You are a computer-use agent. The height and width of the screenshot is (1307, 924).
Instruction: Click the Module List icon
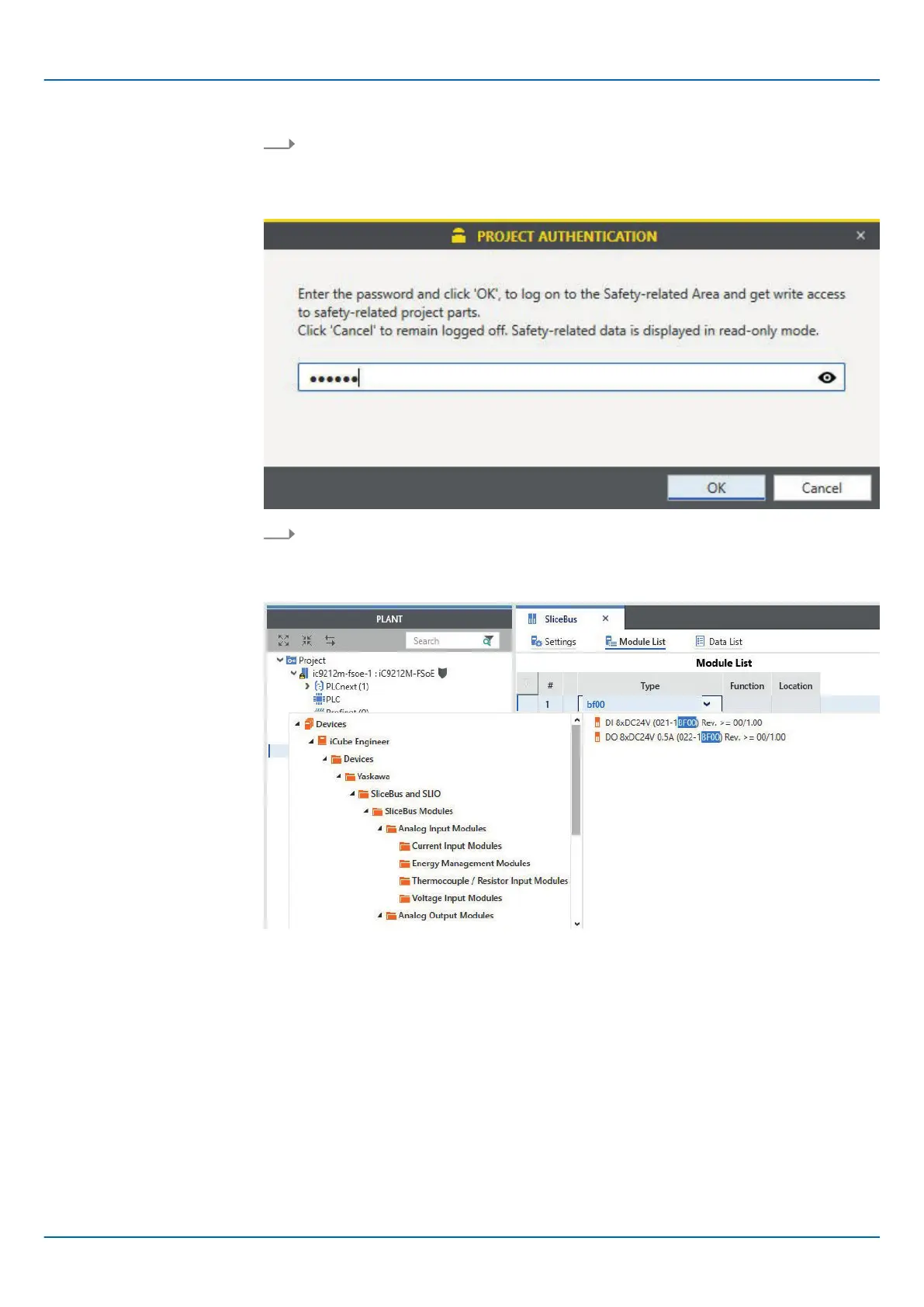pyautogui.click(x=611, y=641)
